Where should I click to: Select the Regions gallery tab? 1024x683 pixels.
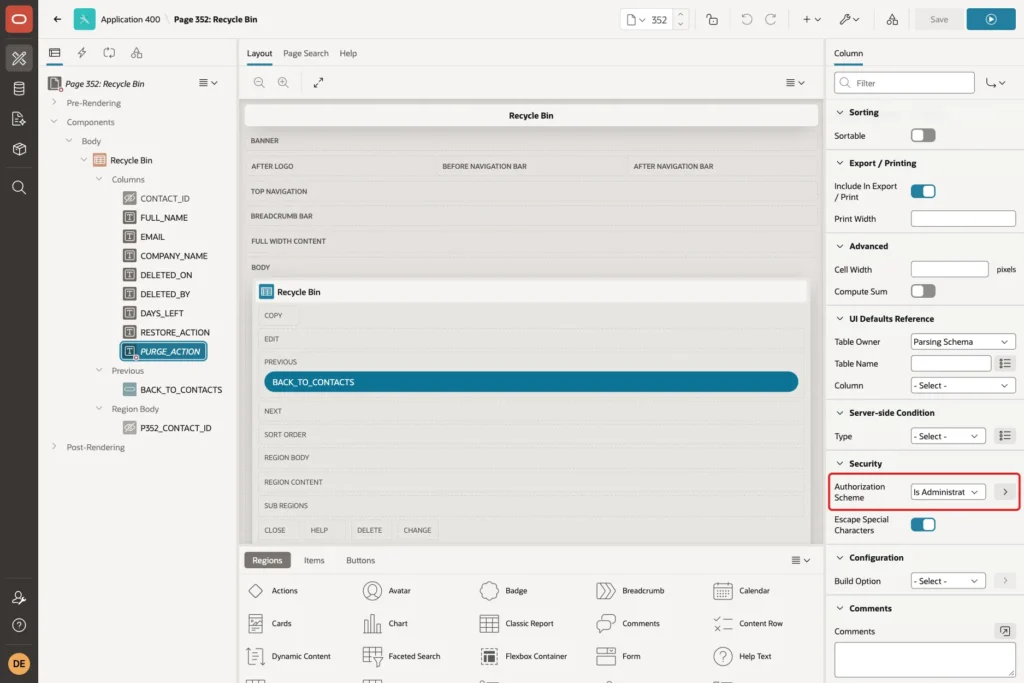(x=267, y=560)
